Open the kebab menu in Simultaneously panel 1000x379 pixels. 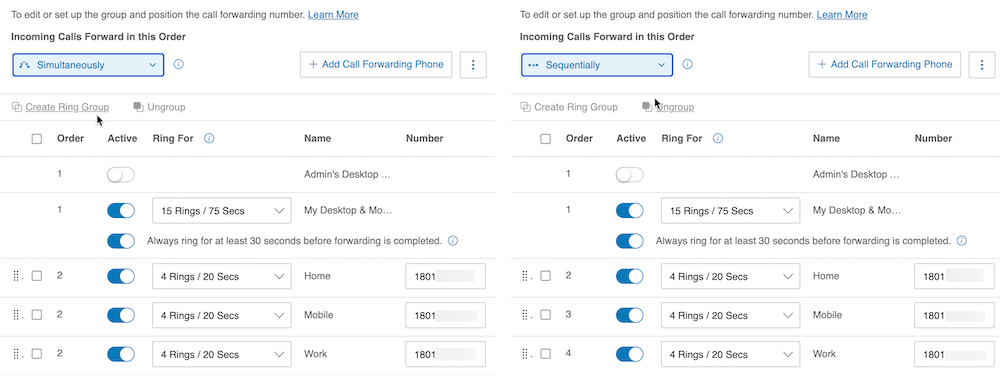[x=473, y=64]
